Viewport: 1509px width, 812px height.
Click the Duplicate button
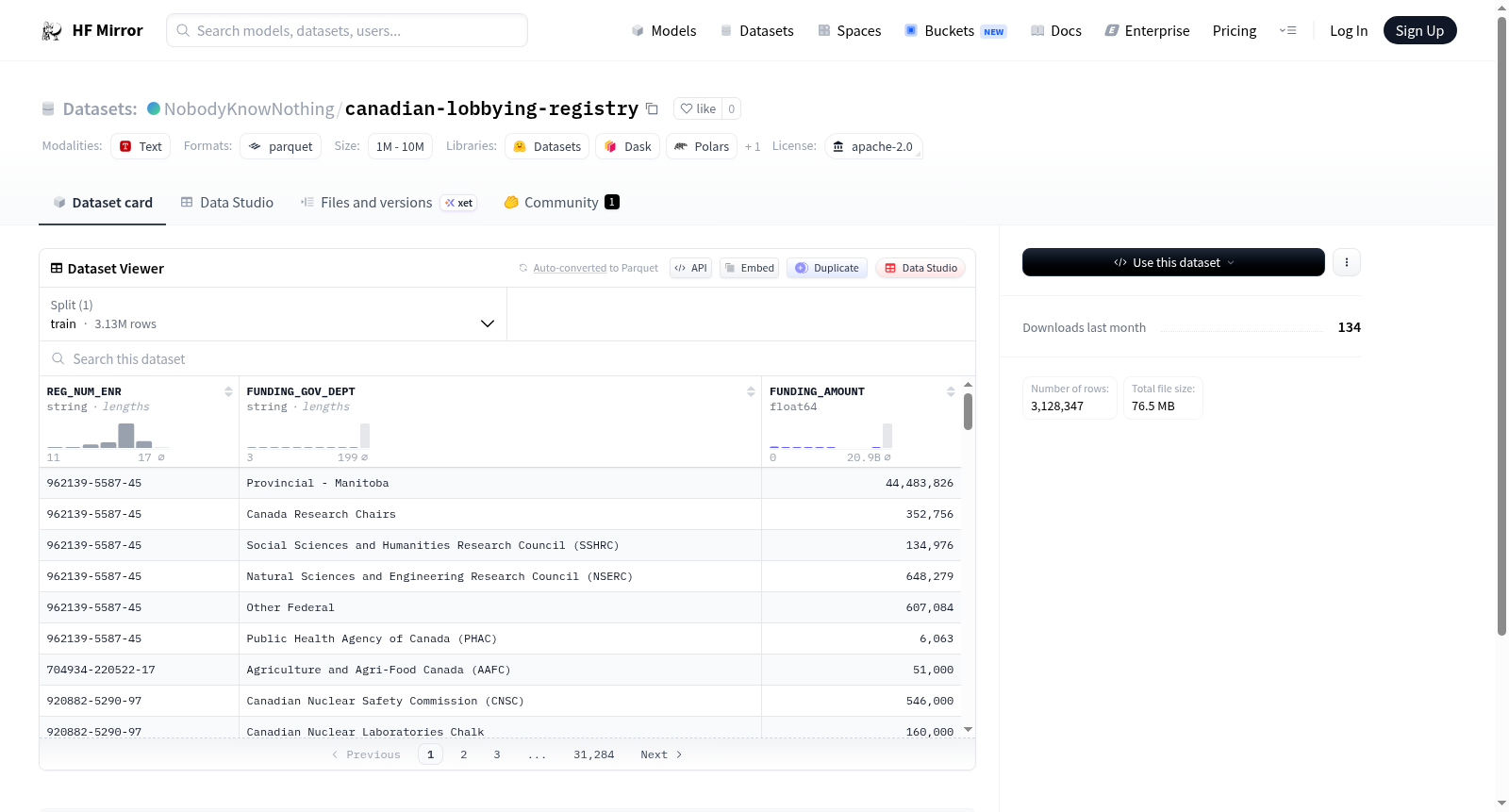point(827,268)
